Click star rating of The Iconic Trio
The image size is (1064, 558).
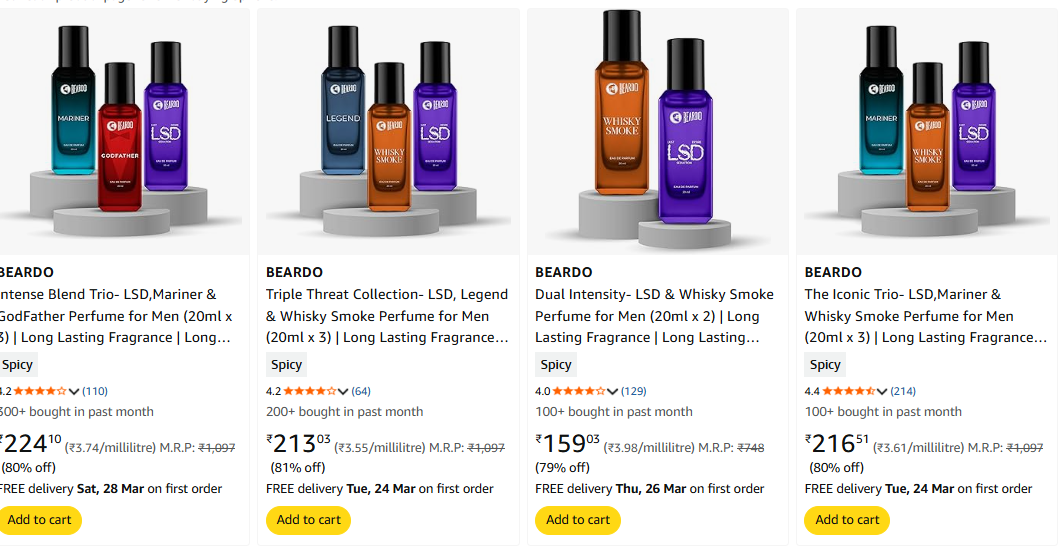(849, 391)
